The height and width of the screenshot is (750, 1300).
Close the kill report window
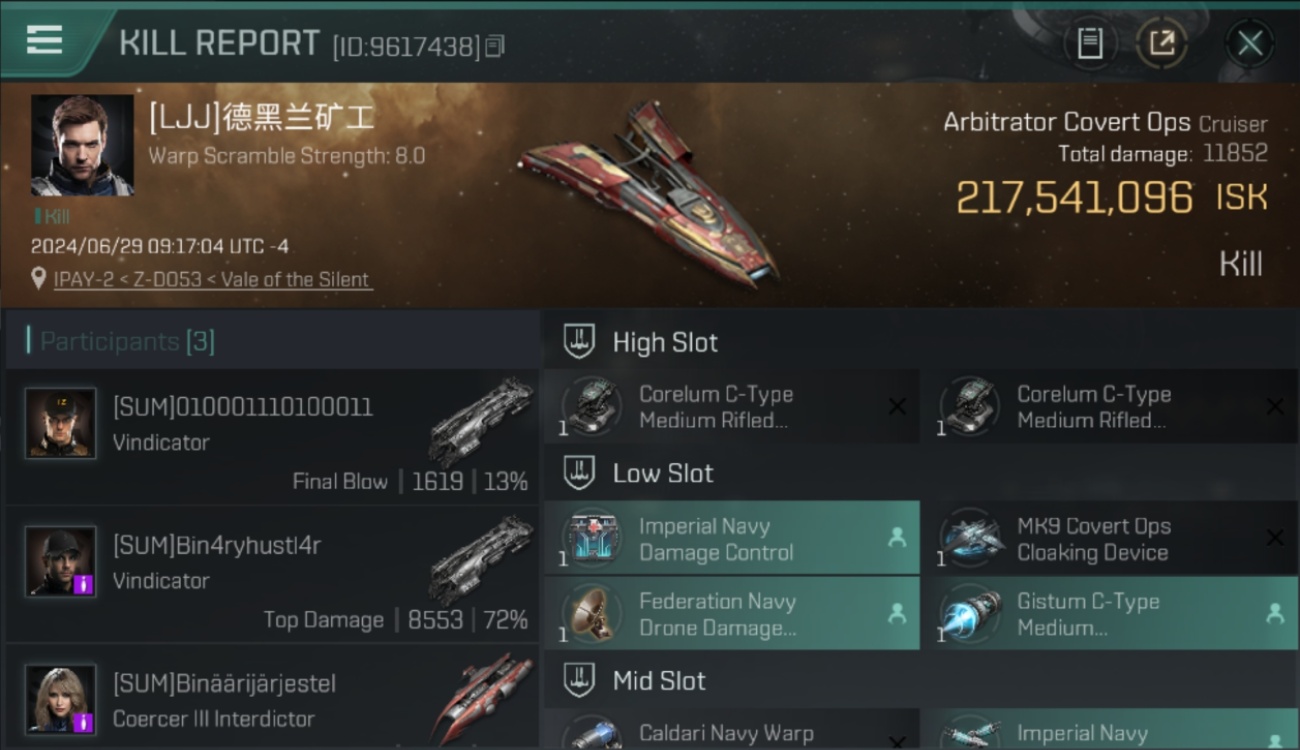click(x=1249, y=43)
